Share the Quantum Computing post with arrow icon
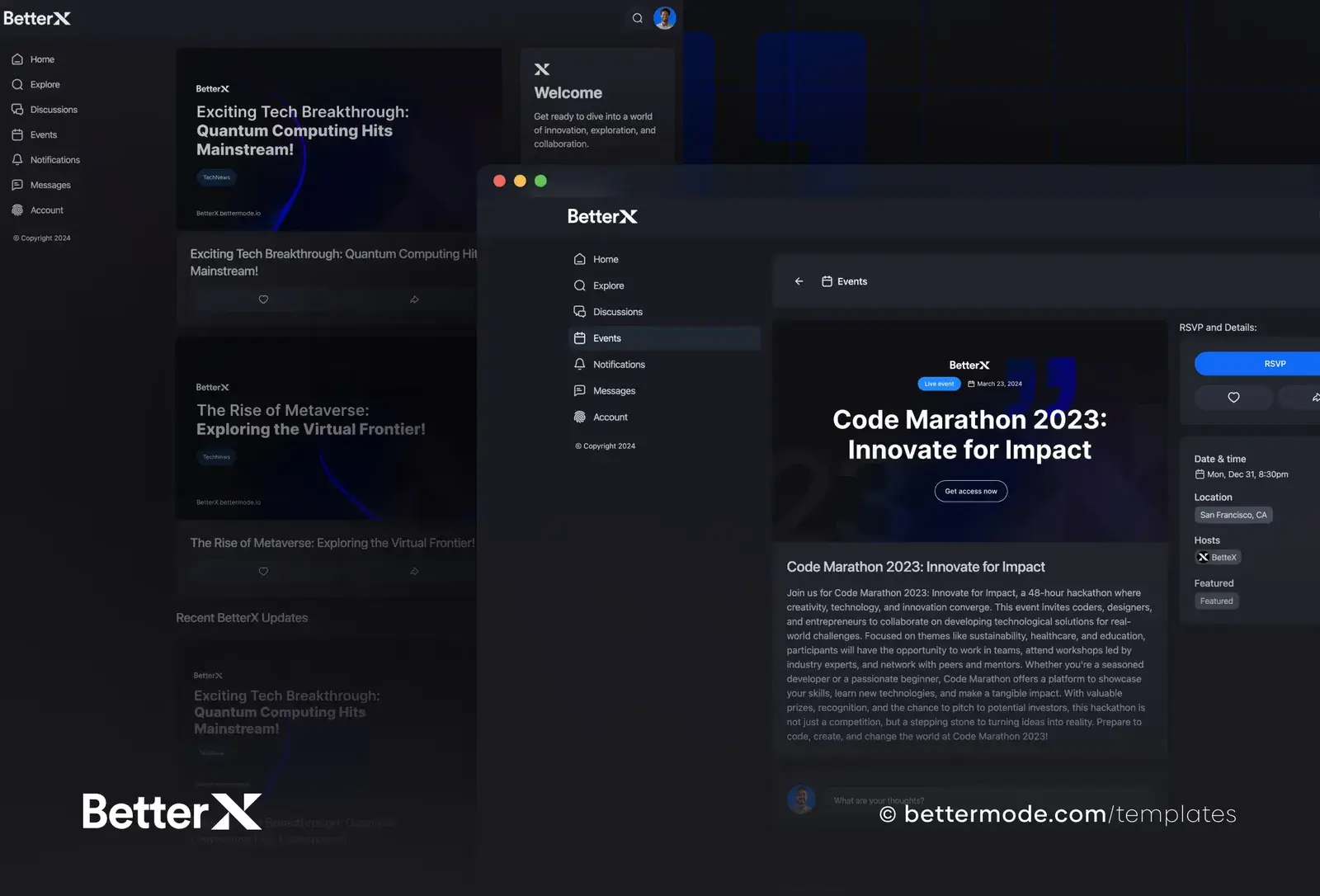1320x896 pixels. pyautogui.click(x=414, y=299)
